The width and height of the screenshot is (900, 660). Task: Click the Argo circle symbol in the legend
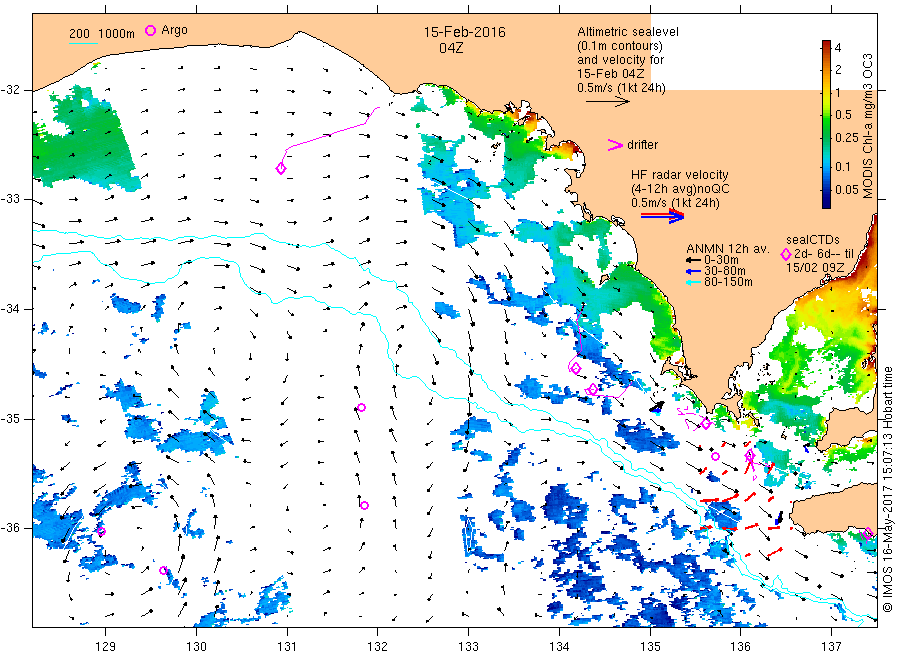click(x=150, y=30)
